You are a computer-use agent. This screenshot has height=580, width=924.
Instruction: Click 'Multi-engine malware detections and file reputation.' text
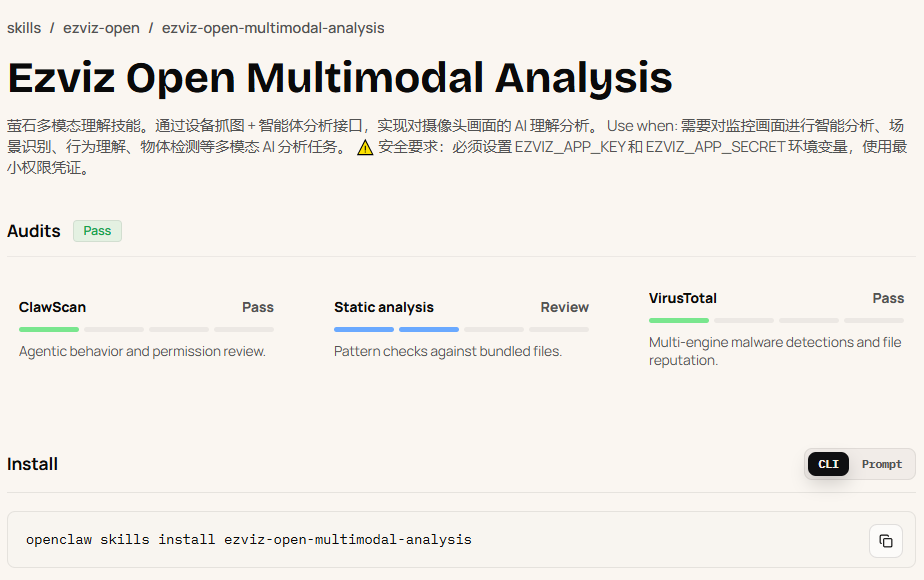[775, 351]
